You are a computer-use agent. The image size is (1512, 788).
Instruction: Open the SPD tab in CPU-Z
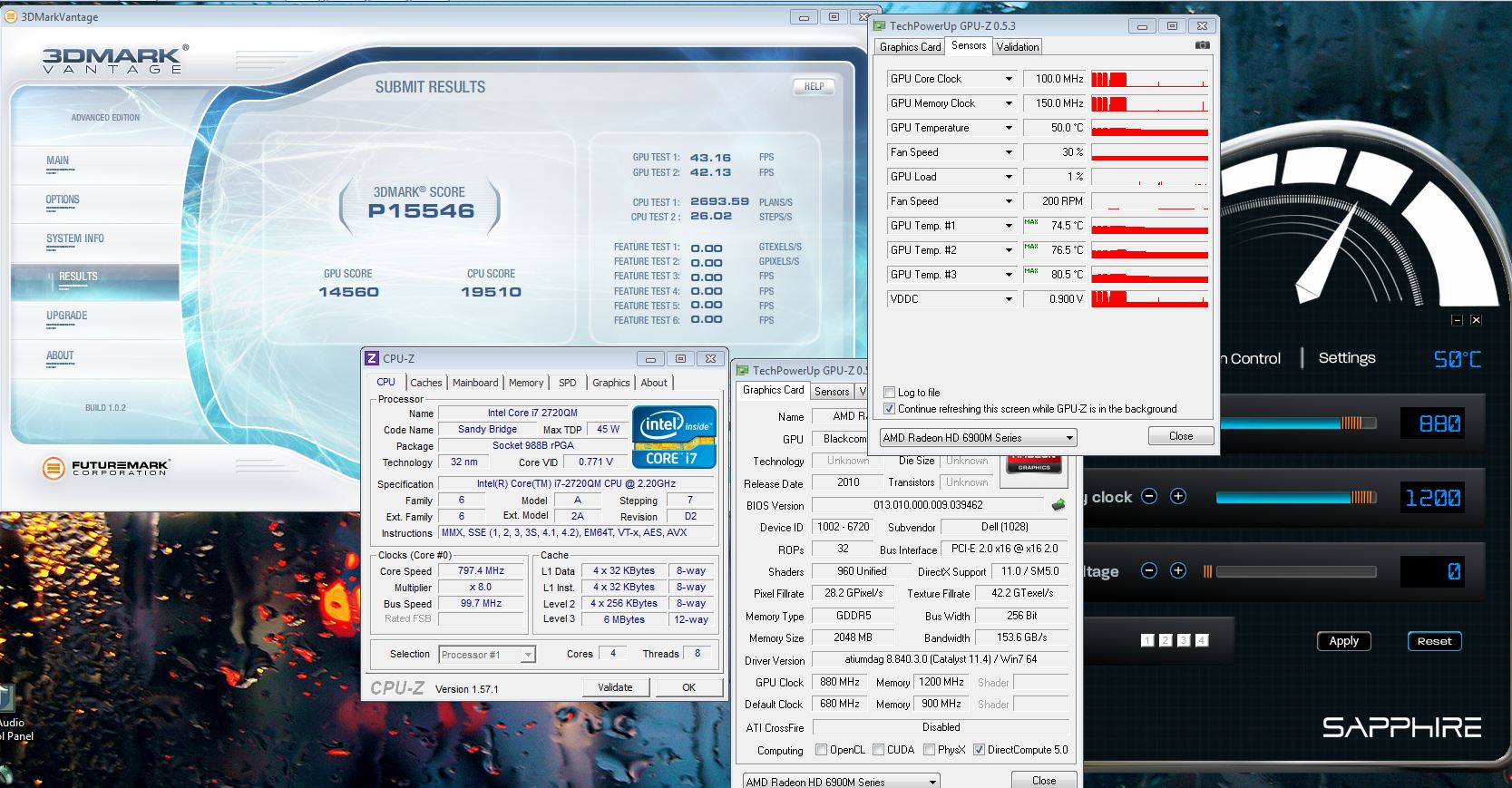(x=568, y=383)
